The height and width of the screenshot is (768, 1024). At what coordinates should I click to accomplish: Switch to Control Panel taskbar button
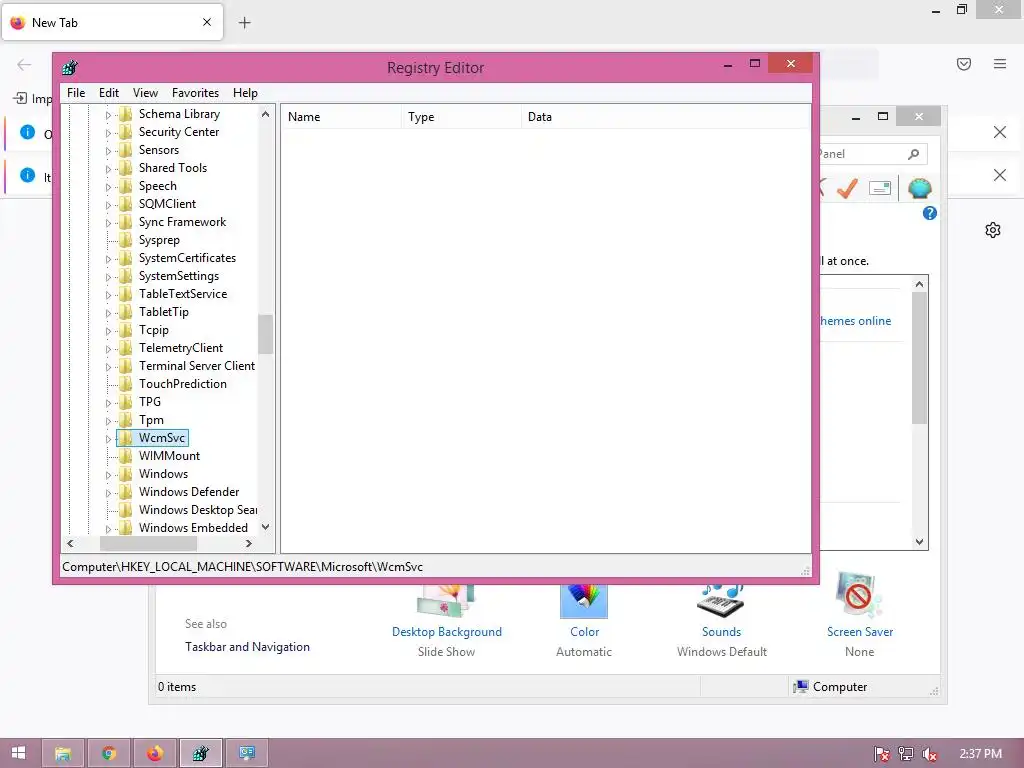[247, 753]
